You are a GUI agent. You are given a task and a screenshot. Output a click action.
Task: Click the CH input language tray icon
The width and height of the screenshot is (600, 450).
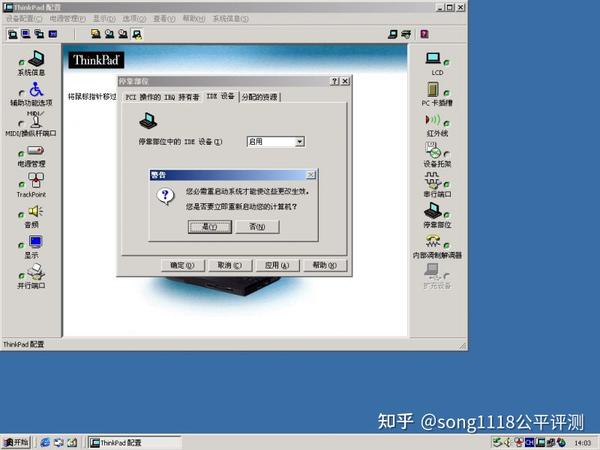pyautogui.click(x=529, y=442)
